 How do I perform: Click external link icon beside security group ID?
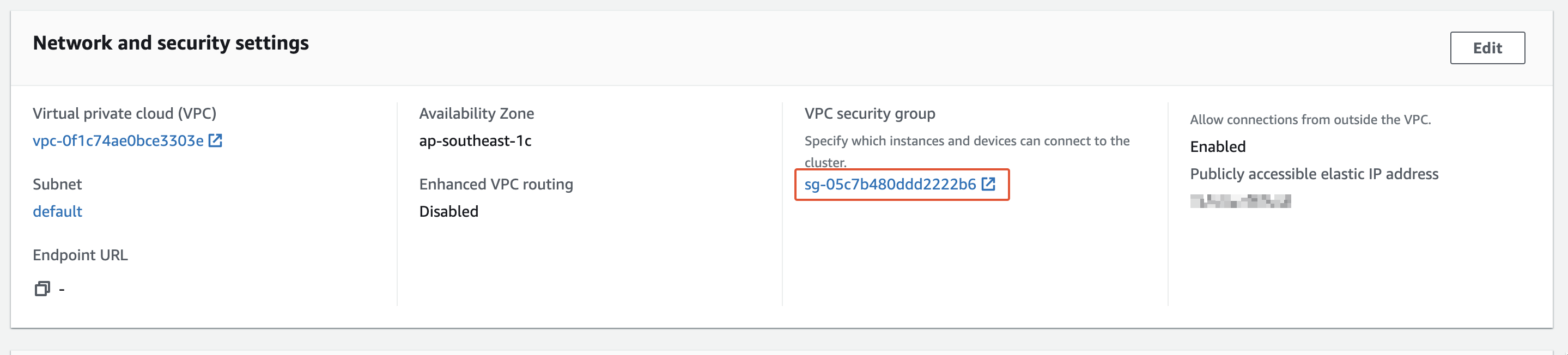pyautogui.click(x=988, y=183)
